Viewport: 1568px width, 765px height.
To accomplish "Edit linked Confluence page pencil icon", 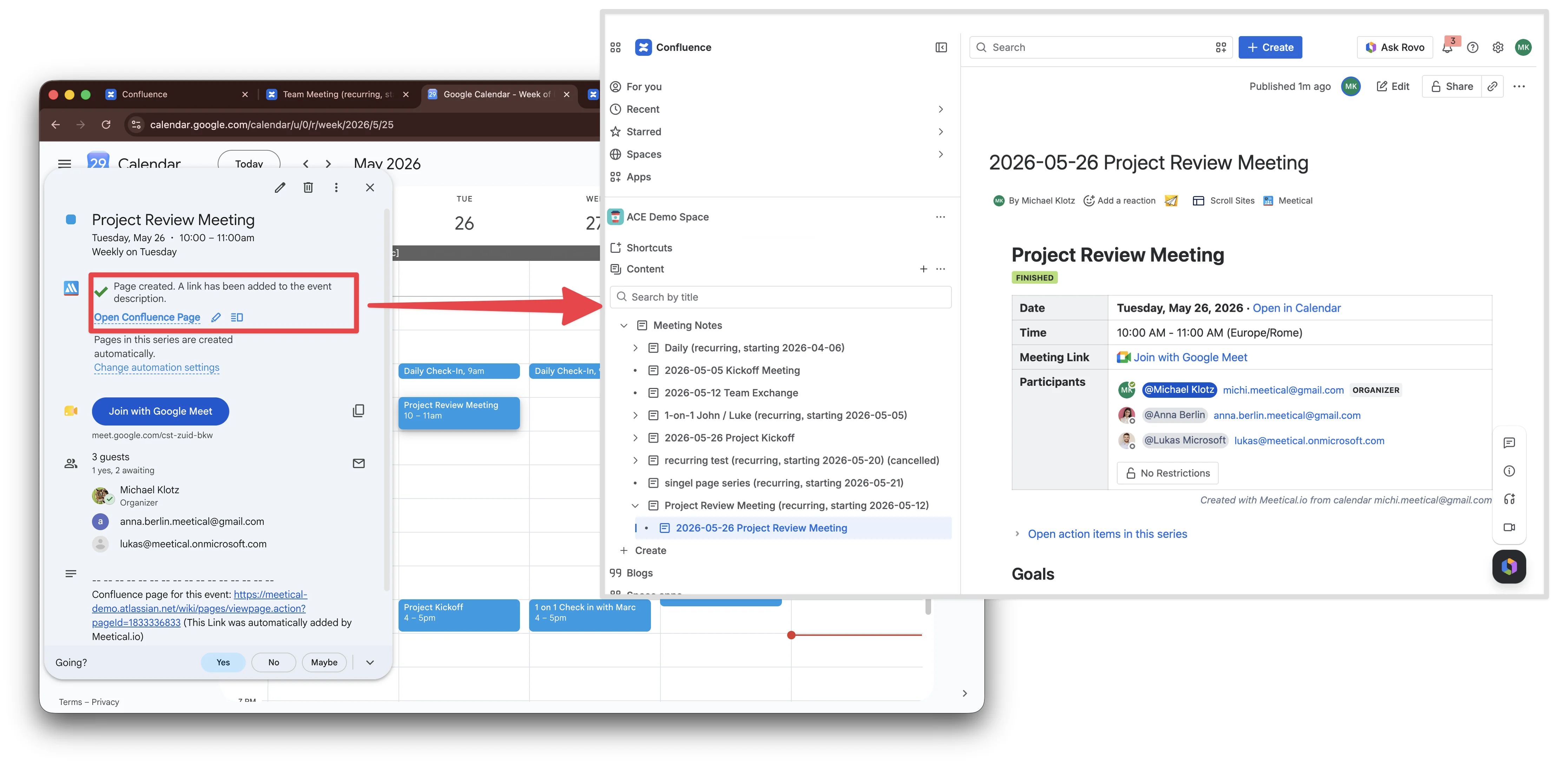I will (x=216, y=317).
